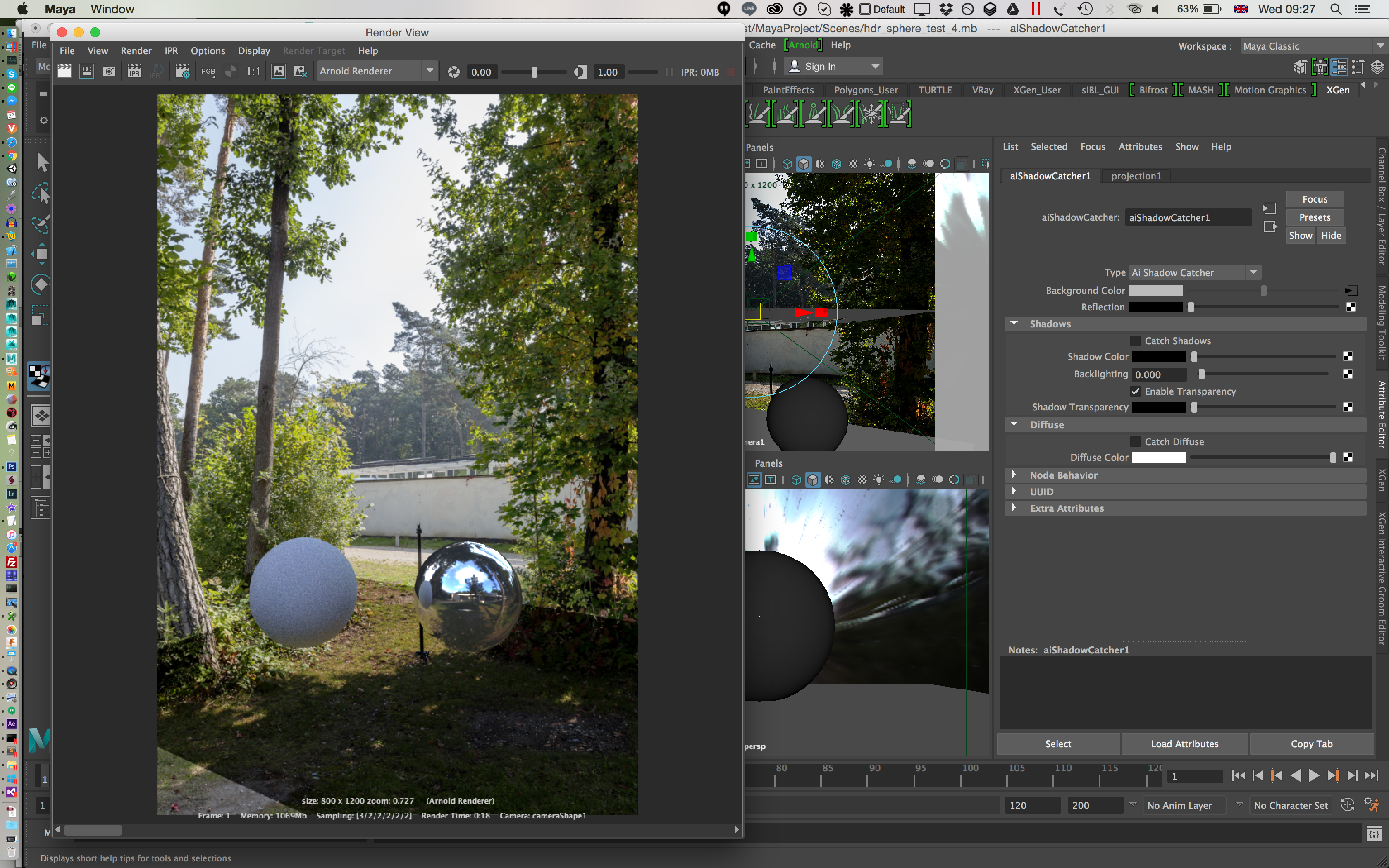Open render settings clapperboard-gear icon

(x=183, y=71)
